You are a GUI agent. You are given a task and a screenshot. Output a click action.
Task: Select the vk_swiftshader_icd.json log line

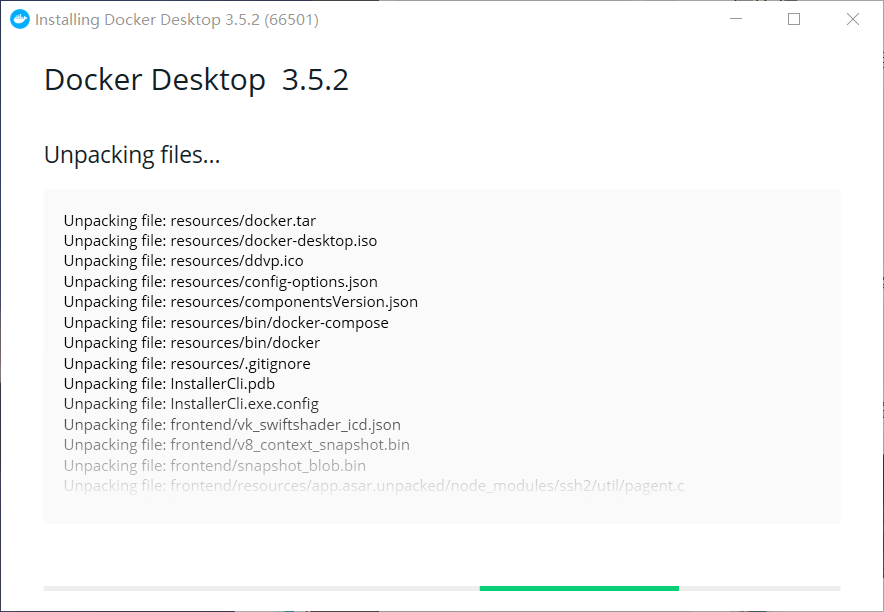232,425
